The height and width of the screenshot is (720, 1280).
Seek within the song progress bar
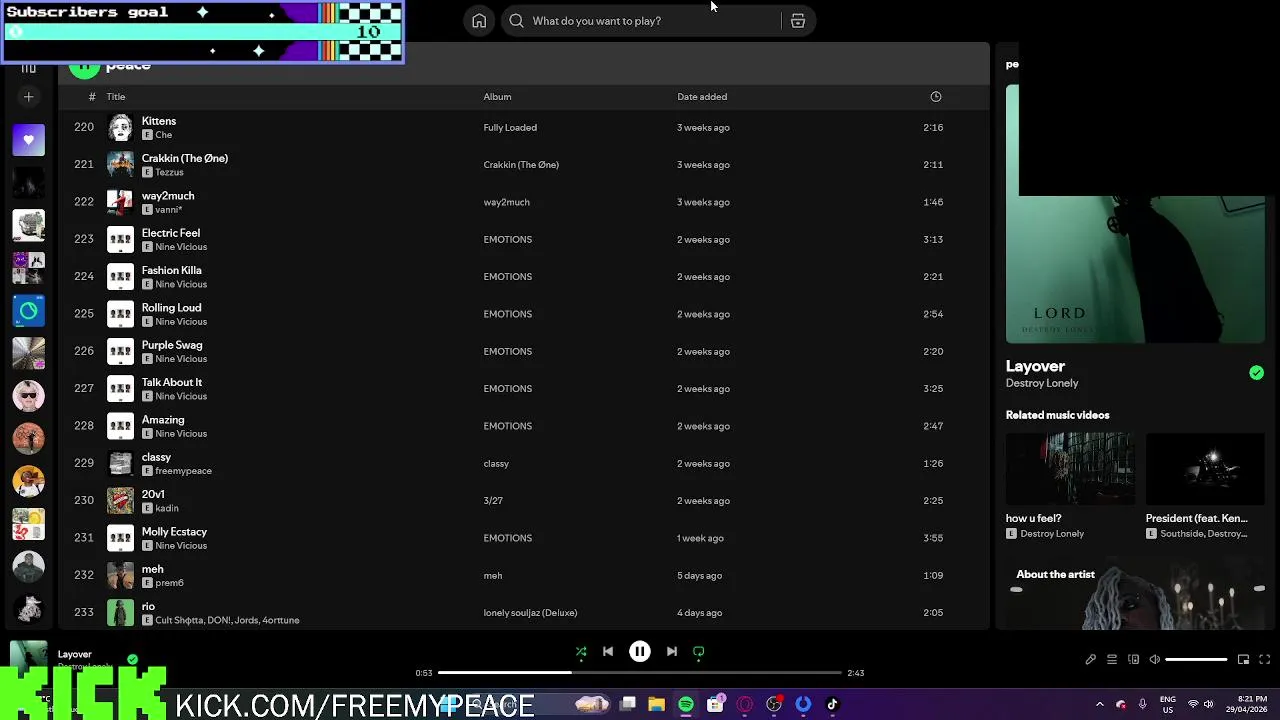point(640,673)
